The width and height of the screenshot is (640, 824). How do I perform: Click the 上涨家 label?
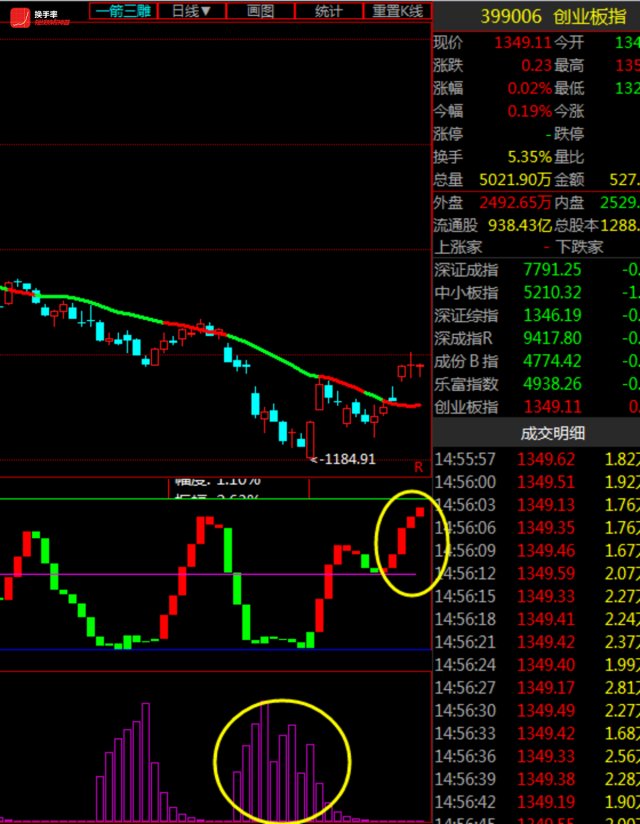[458, 247]
